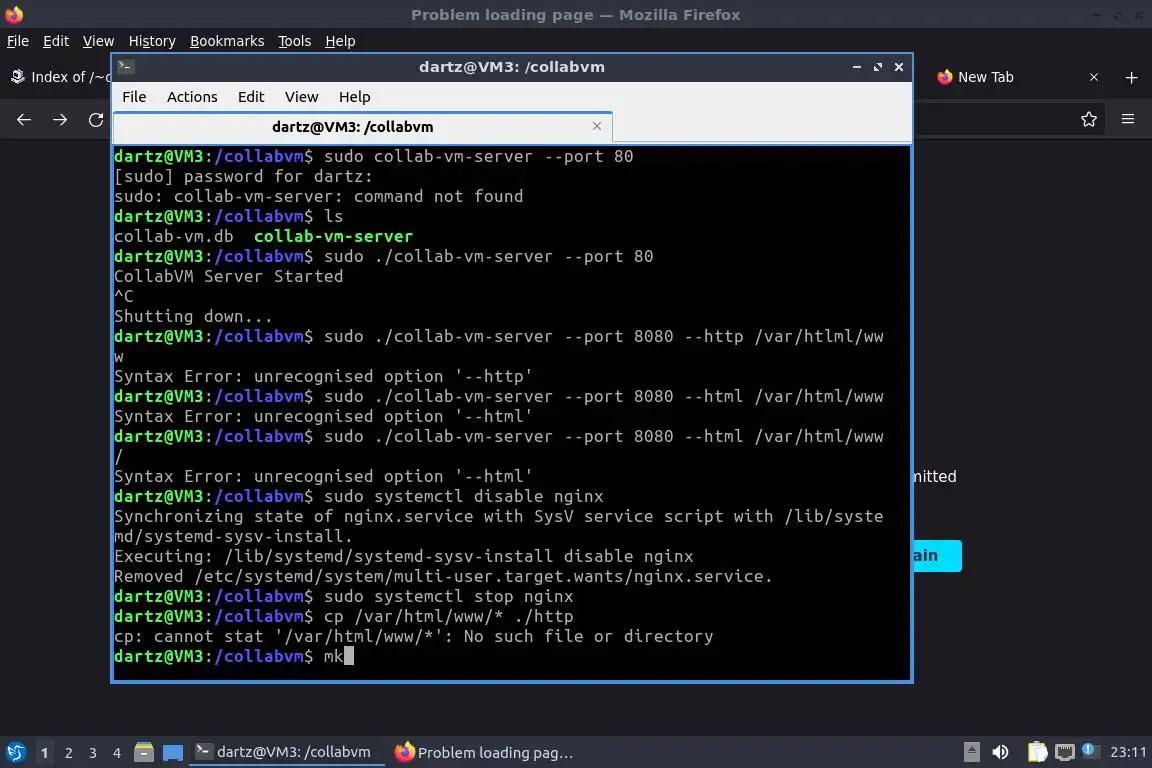This screenshot has height=768, width=1152.
Task: Open the terminal Edit menu
Action: click(251, 97)
